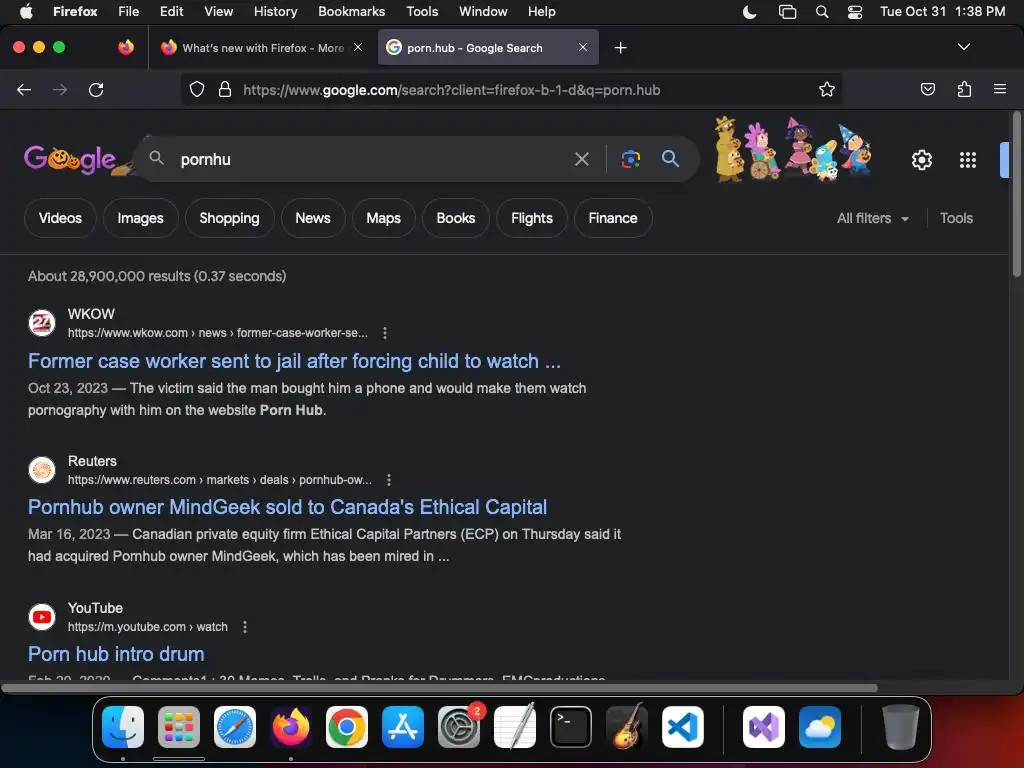Filter results by Finance
This screenshot has height=768, width=1024.
click(613, 218)
